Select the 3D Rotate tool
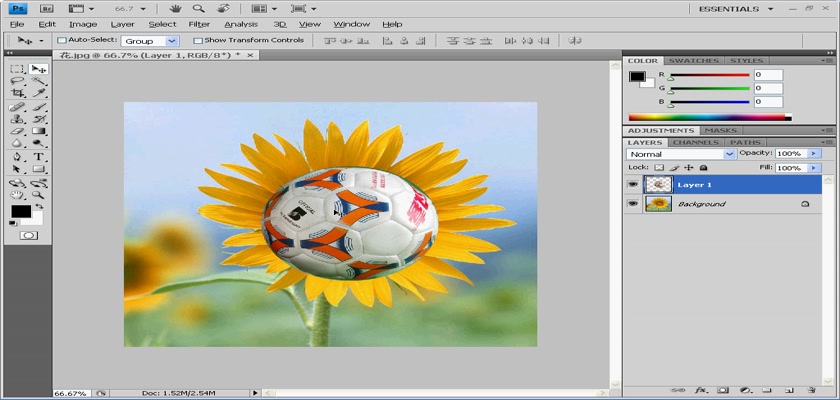Screen dimensions: 840x400 coord(18,183)
